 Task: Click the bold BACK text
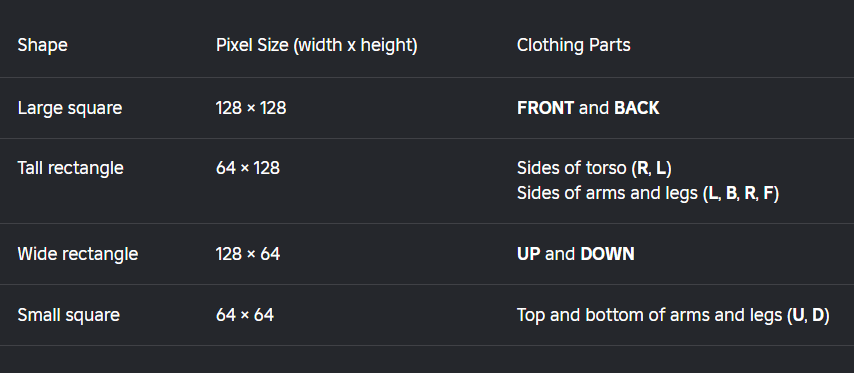click(637, 108)
